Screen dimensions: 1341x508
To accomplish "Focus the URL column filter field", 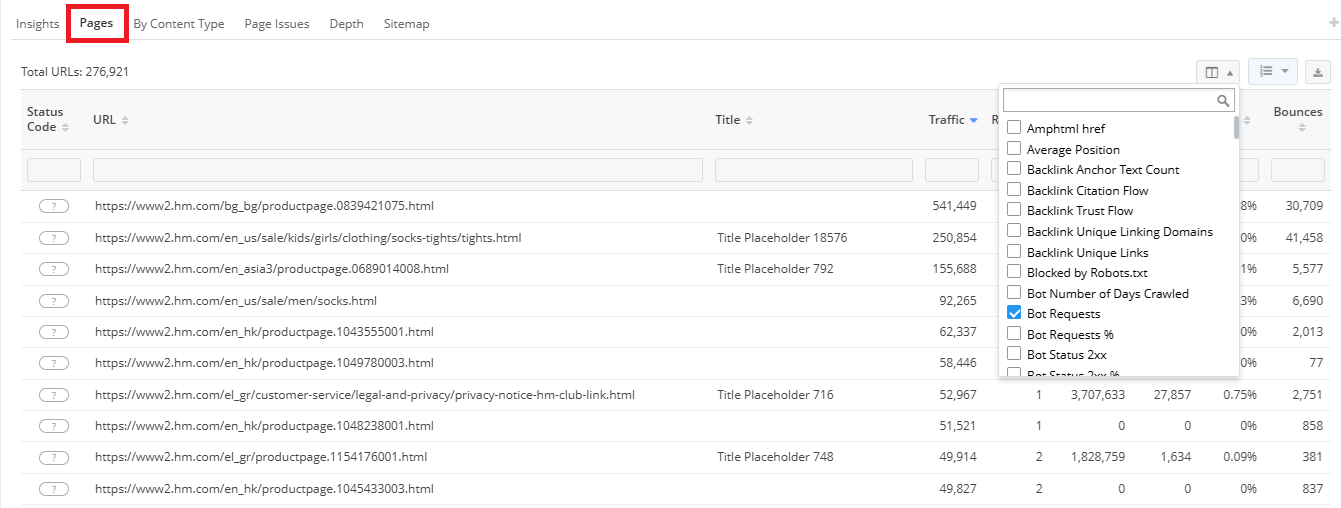I will pos(396,170).
